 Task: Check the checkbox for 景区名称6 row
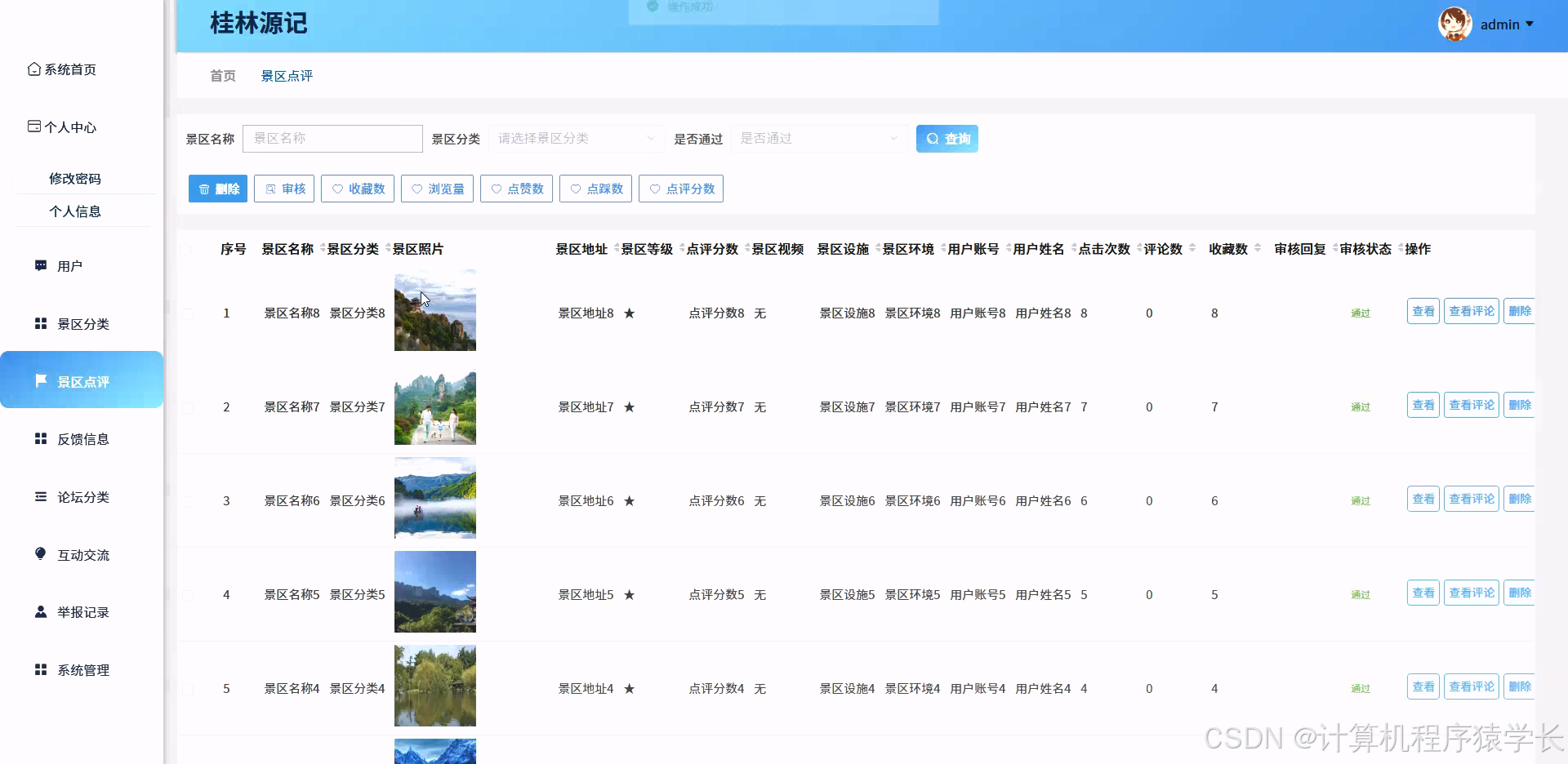click(x=186, y=502)
